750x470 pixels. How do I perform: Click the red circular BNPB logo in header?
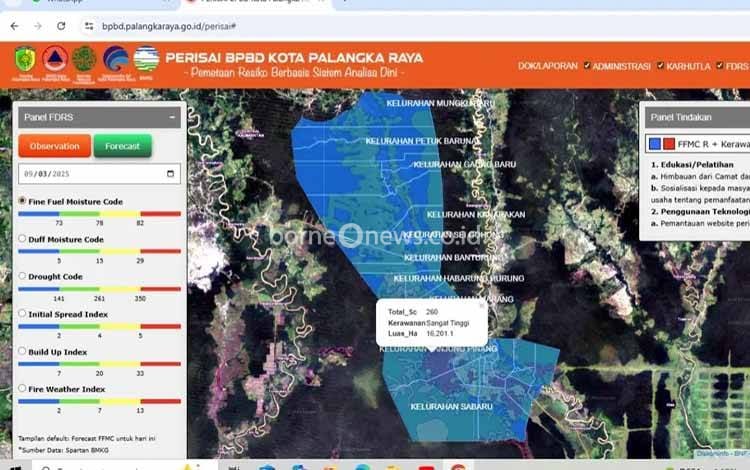click(x=55, y=58)
